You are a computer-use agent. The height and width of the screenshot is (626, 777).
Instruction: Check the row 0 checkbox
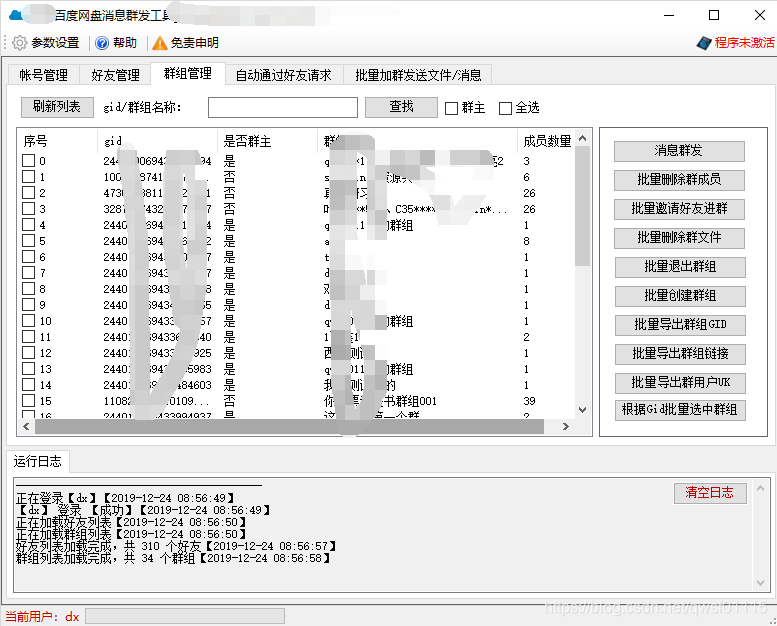[29, 161]
